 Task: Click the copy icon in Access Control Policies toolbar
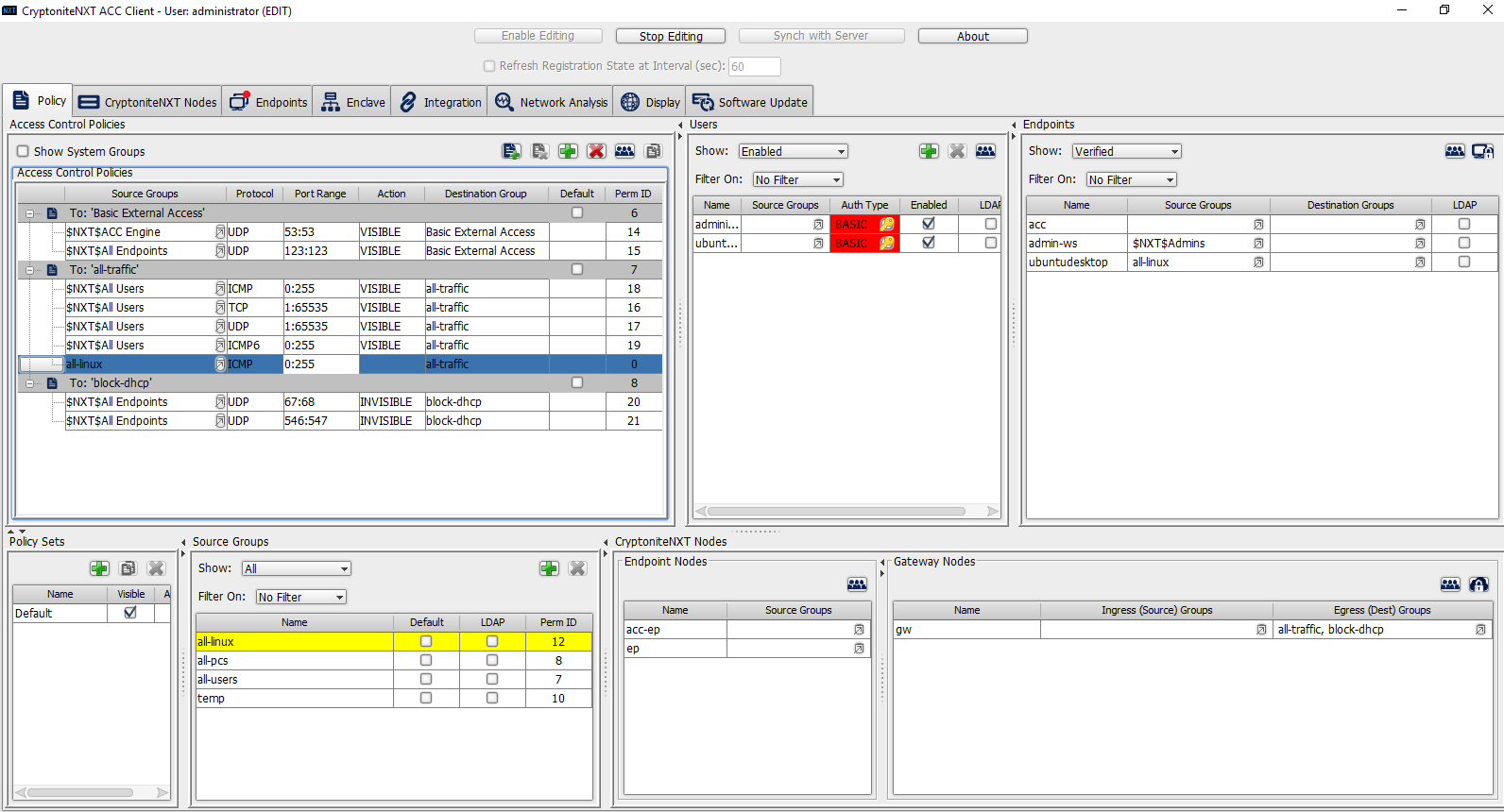(653, 151)
